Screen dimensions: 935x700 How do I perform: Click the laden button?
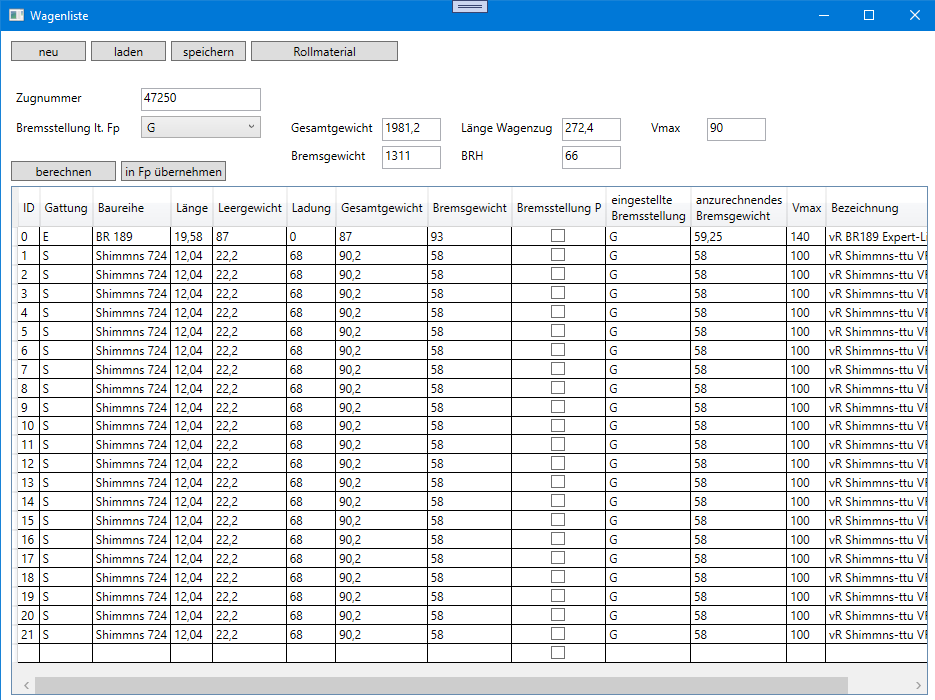[x=128, y=51]
